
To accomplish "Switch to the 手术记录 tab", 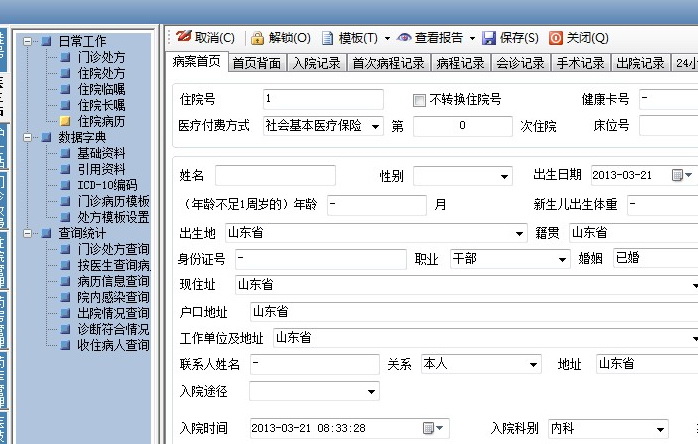I will point(580,63).
